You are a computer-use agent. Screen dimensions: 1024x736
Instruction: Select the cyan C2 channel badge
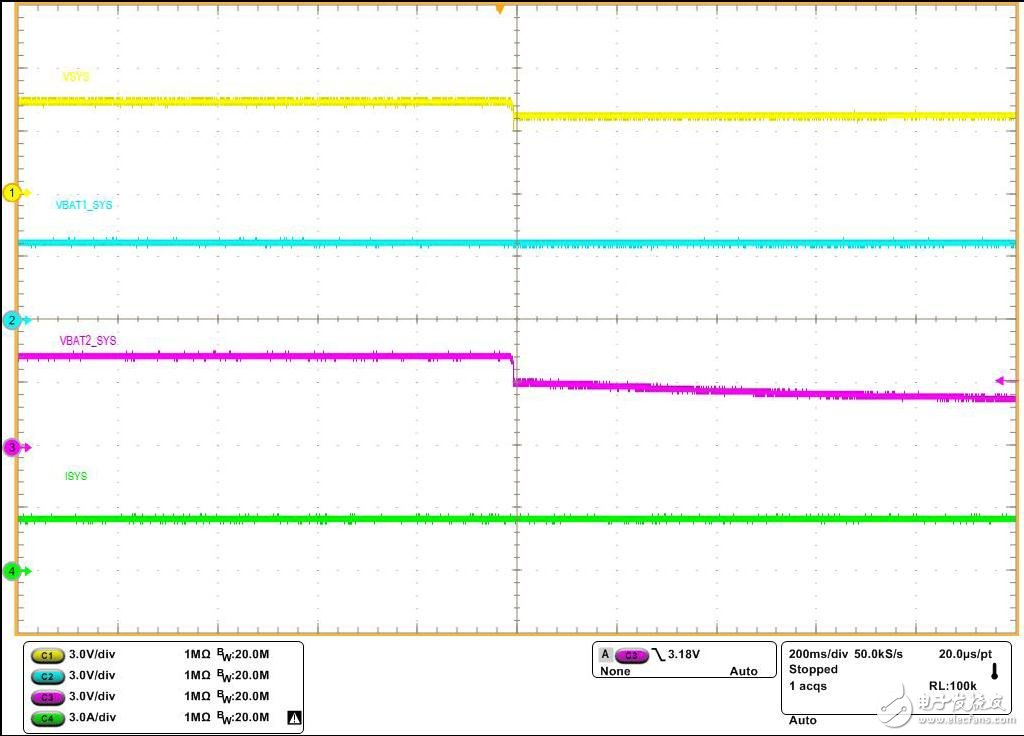click(47, 675)
